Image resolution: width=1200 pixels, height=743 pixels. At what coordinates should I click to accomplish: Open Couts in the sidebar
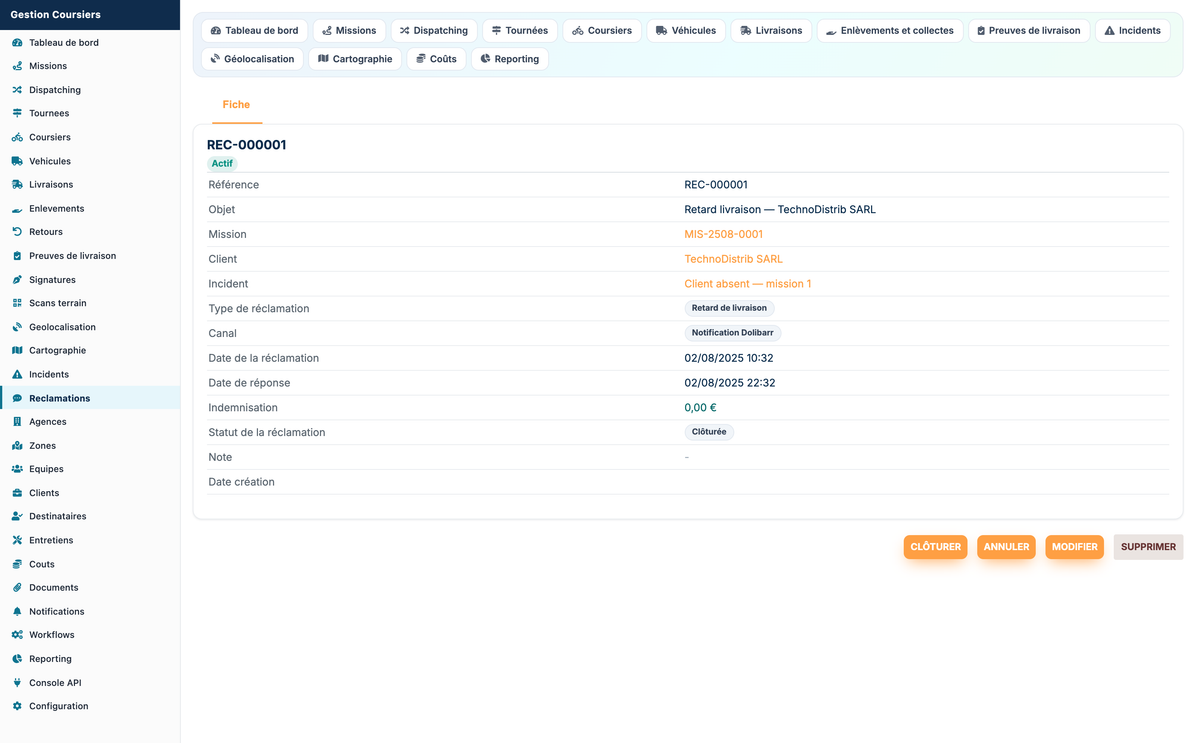42,564
